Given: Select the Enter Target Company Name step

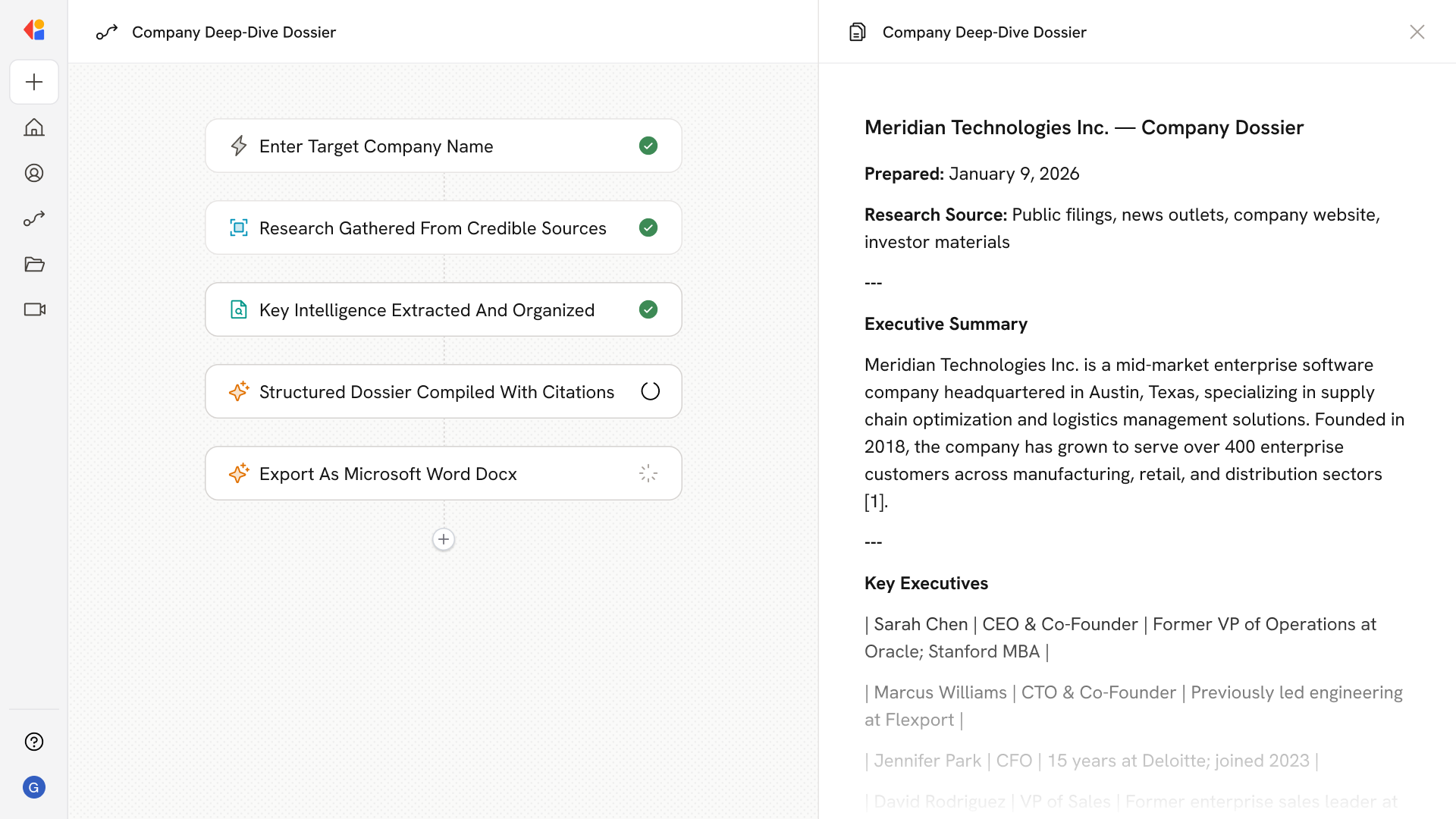Looking at the screenshot, I should (376, 146).
